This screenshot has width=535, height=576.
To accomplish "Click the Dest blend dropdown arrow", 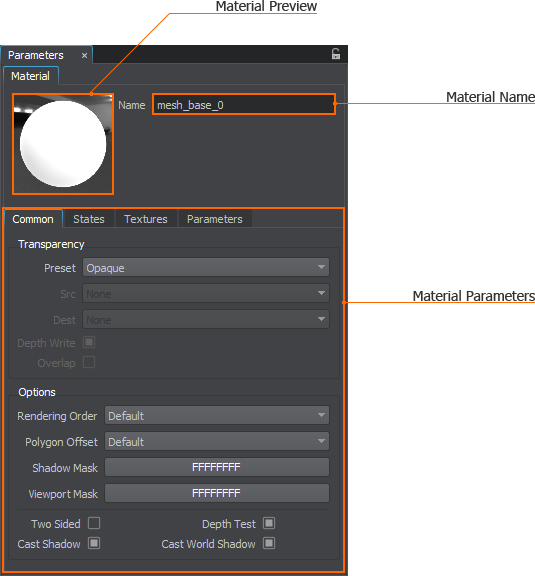I will pos(321,319).
